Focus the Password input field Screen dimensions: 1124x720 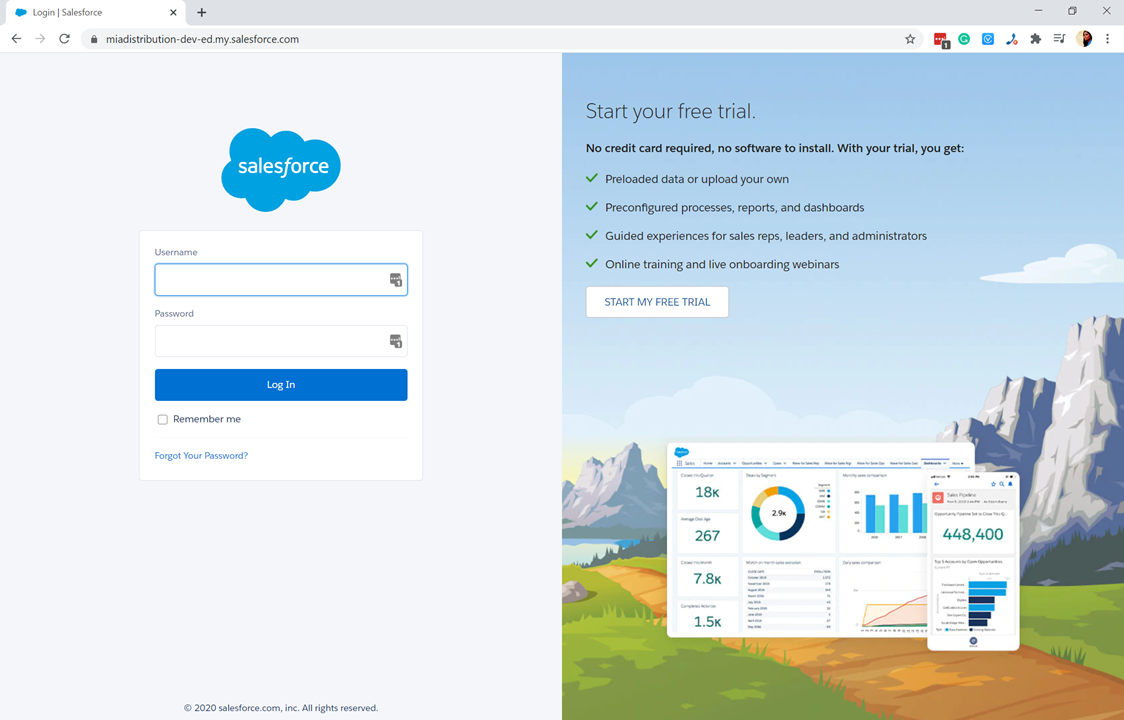[281, 341]
